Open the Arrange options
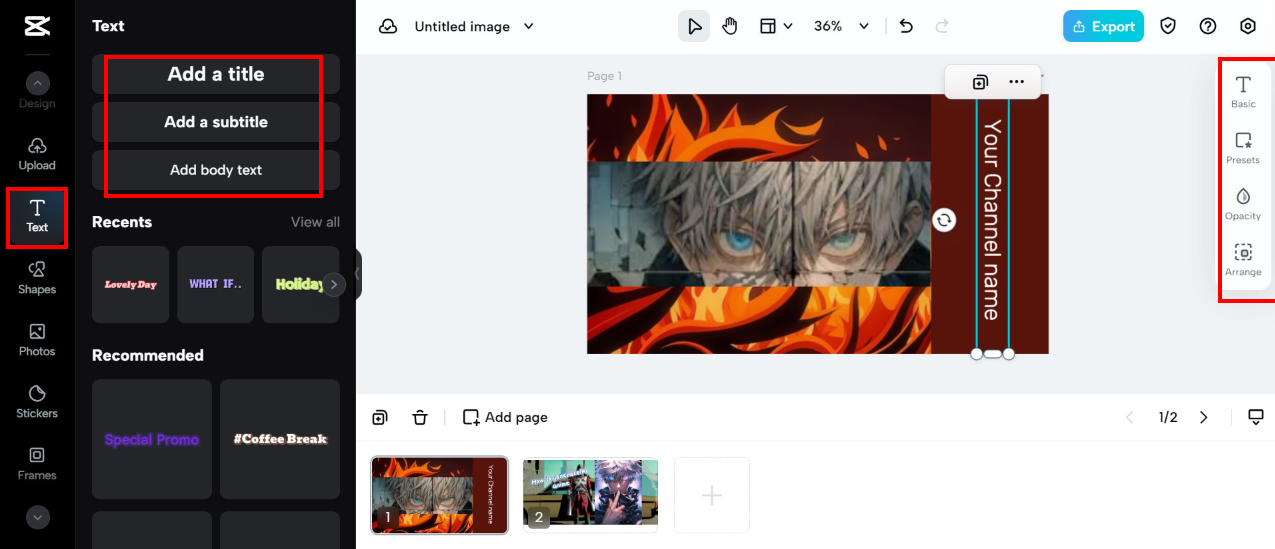Image resolution: width=1275 pixels, height=549 pixels. [1243, 259]
